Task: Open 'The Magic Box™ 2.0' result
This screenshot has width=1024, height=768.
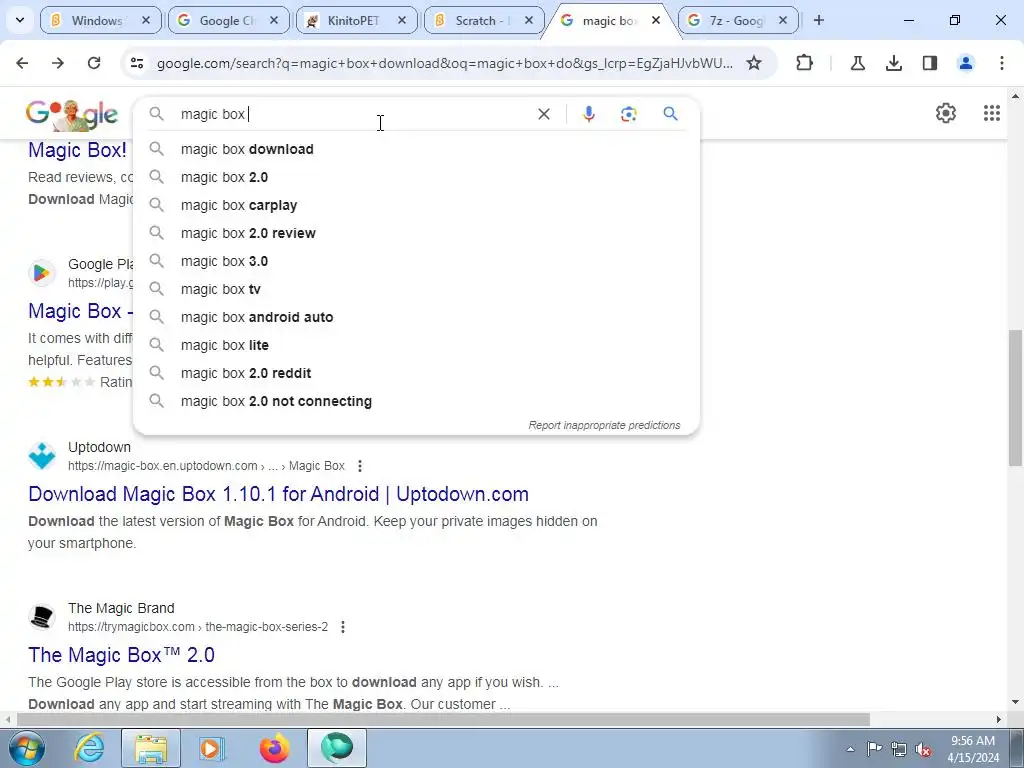Action: [x=121, y=654]
